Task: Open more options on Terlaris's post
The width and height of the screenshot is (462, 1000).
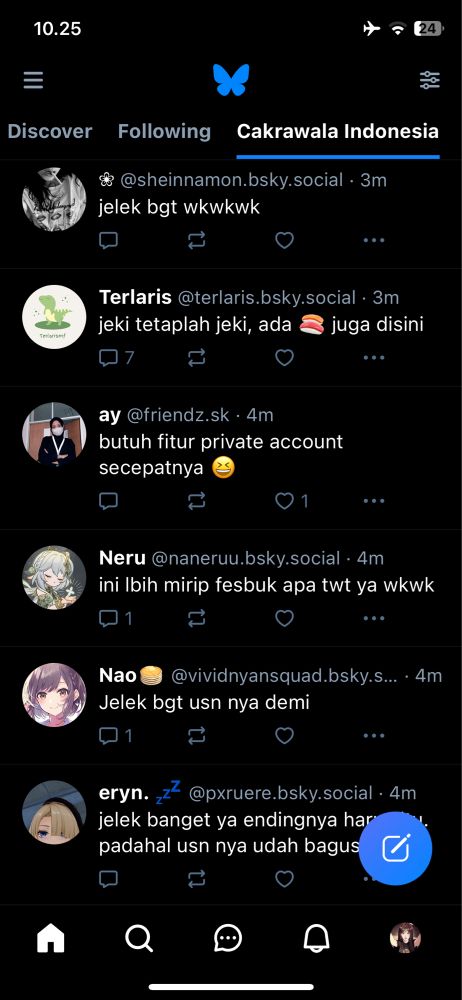Action: pos(374,358)
